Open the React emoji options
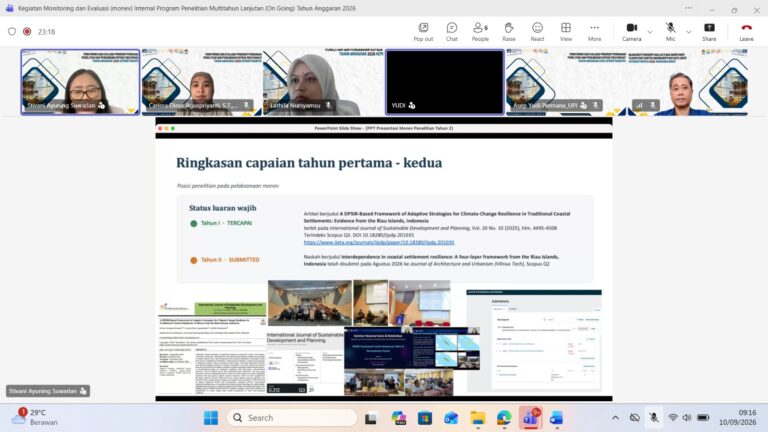This screenshot has height=432, width=768. (537, 32)
